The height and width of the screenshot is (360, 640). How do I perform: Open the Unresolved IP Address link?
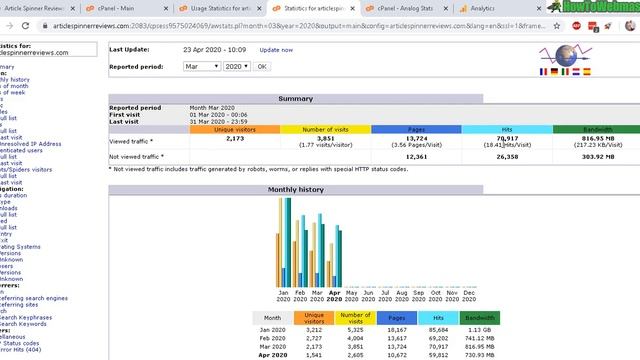point(31,144)
